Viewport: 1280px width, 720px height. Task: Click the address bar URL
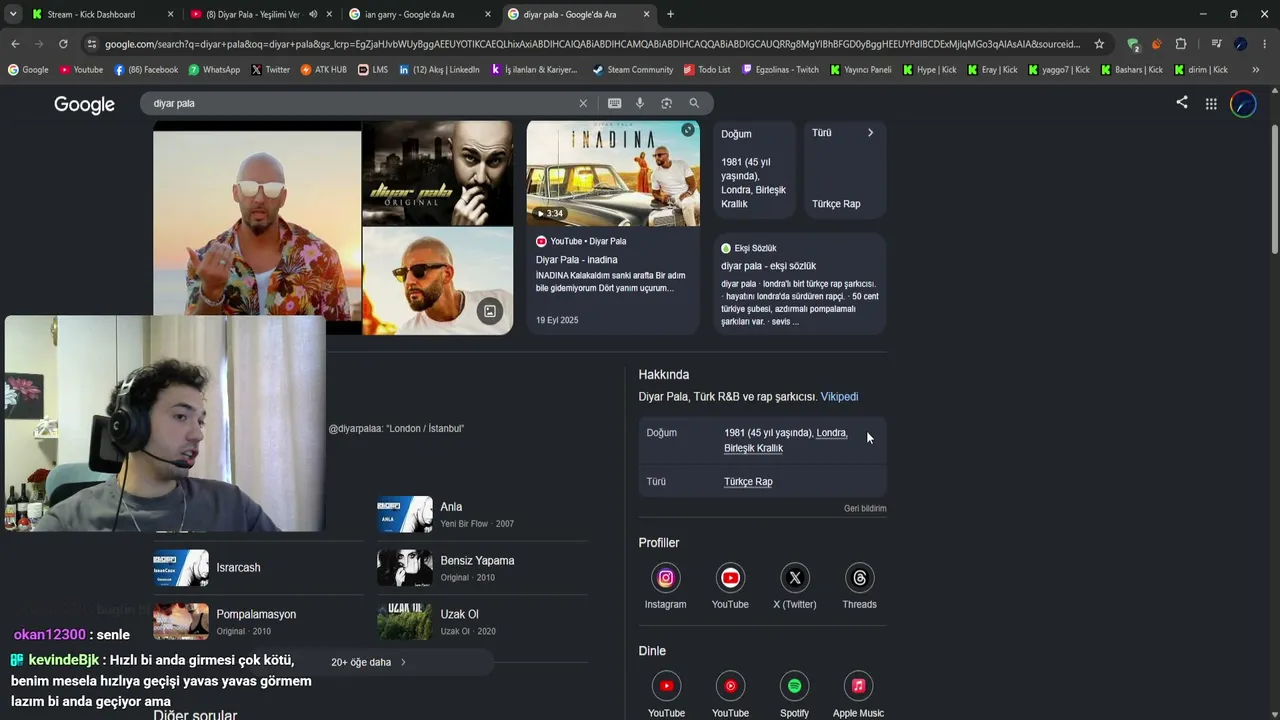pos(592,44)
